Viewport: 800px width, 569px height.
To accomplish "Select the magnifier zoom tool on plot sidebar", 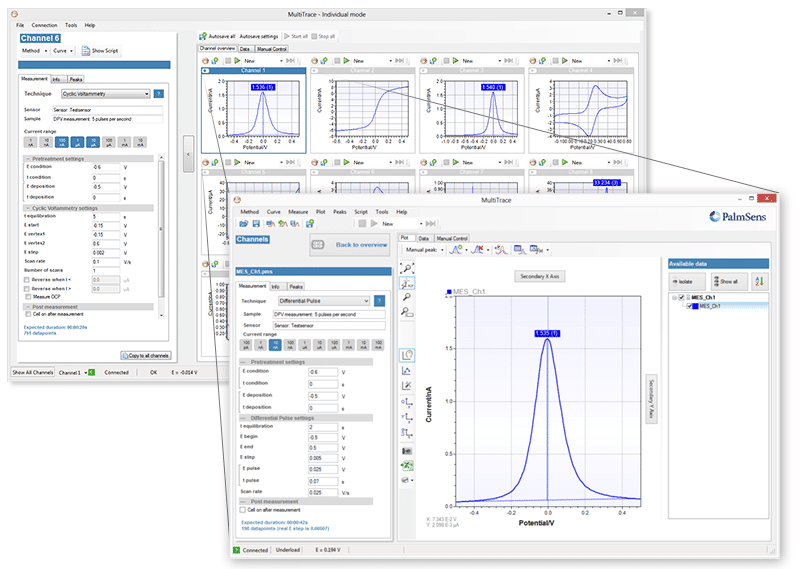I will coord(407,298).
